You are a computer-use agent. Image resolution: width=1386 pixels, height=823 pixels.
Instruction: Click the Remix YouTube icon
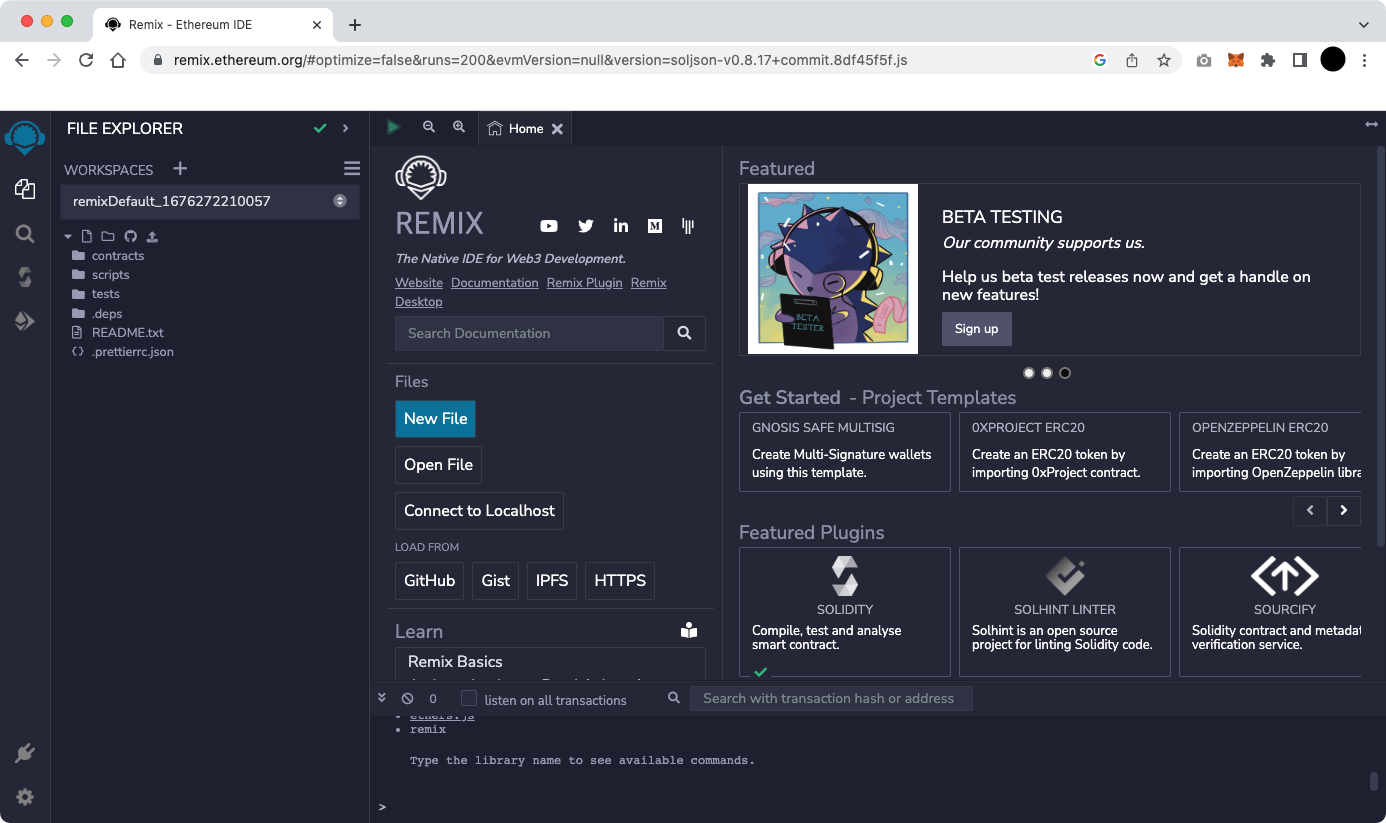point(549,226)
